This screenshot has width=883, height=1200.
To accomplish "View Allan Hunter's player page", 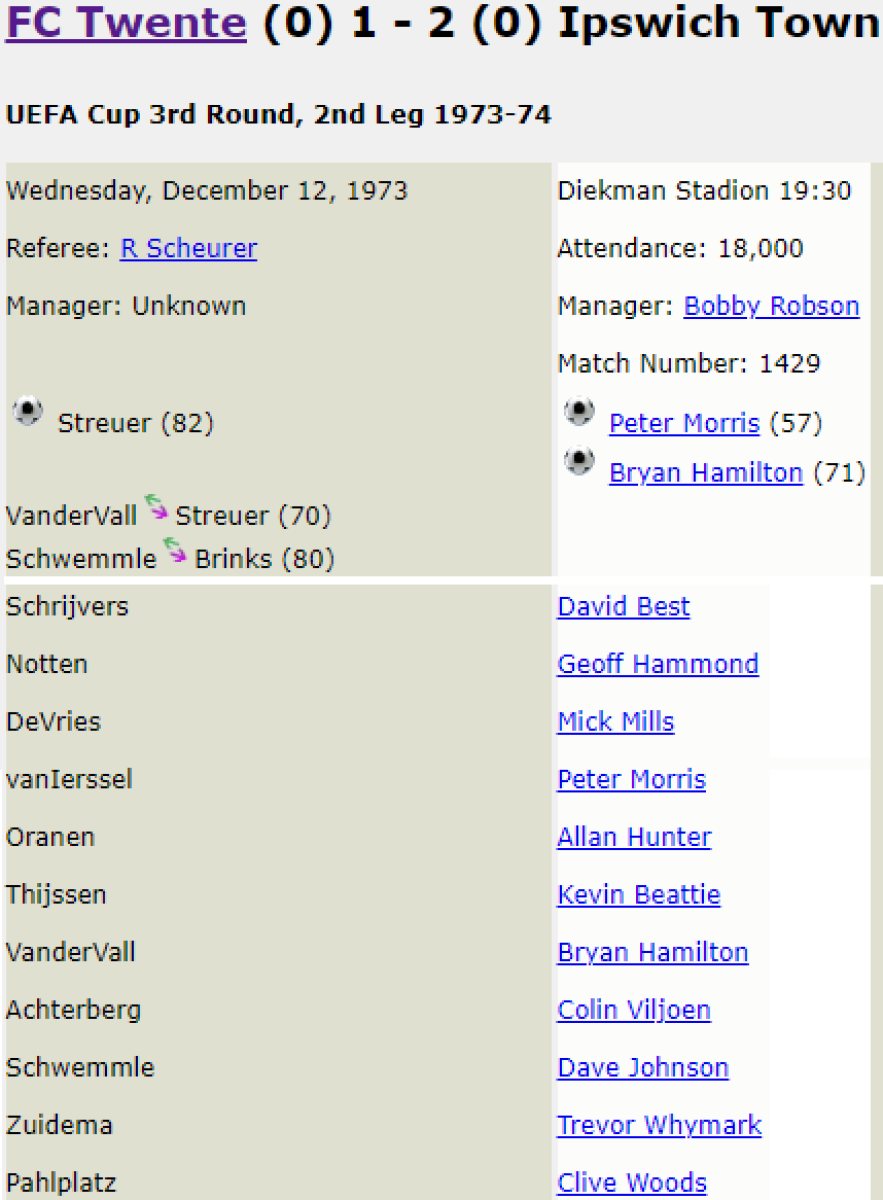I will pos(634,837).
